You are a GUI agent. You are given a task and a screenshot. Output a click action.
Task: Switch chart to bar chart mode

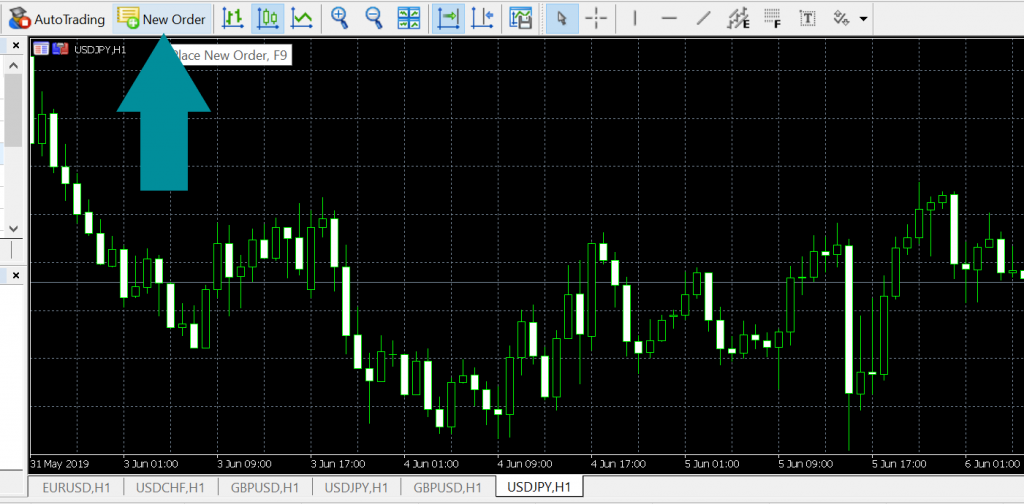[x=232, y=19]
